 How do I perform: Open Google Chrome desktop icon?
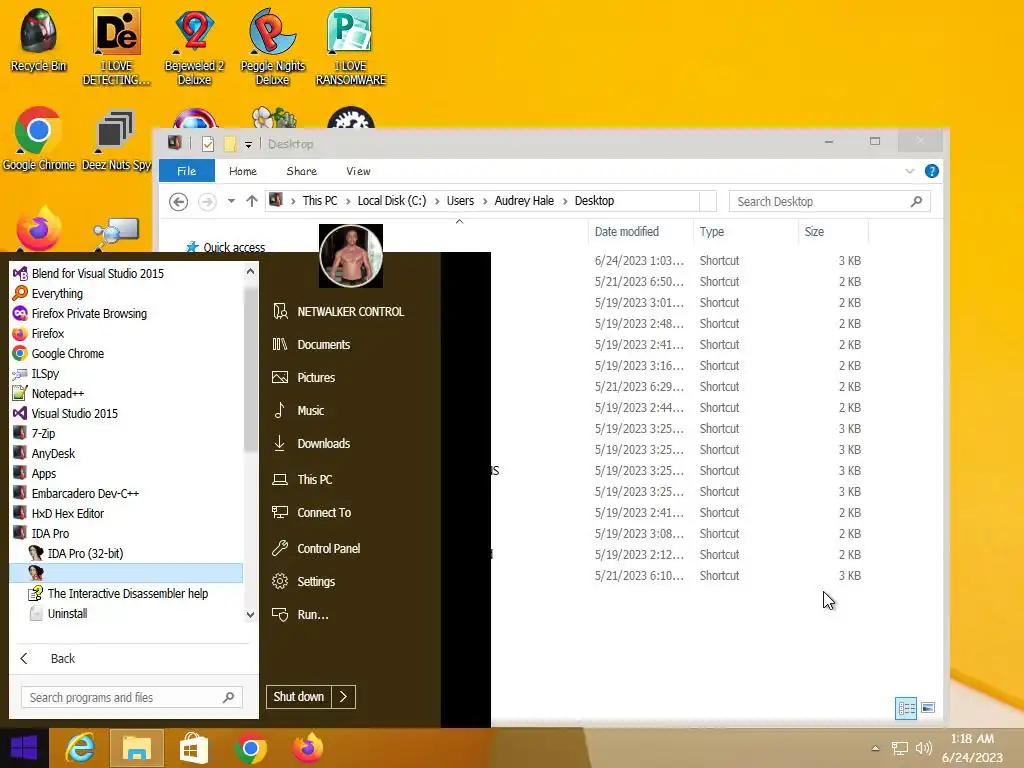39,139
